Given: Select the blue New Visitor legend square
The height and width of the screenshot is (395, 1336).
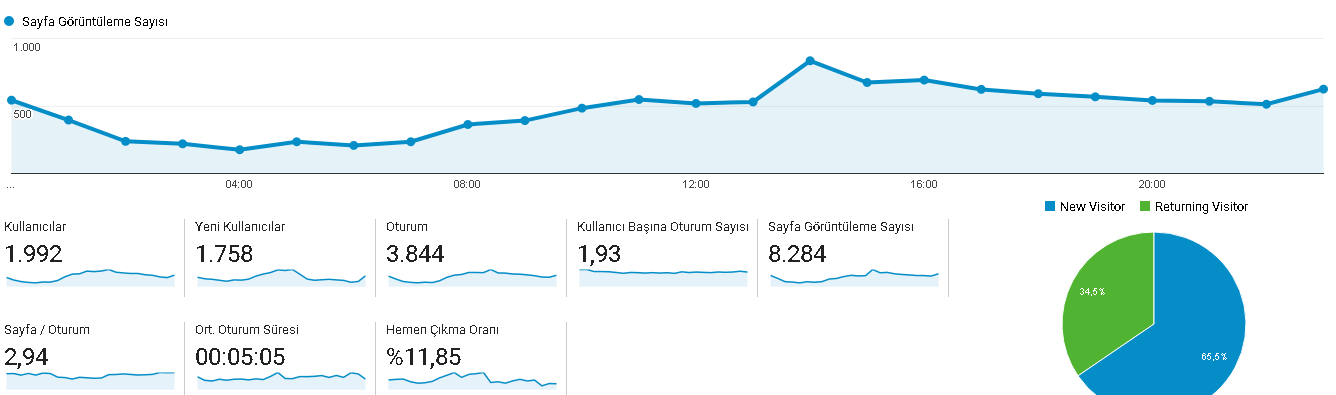Looking at the screenshot, I should tap(1049, 206).
